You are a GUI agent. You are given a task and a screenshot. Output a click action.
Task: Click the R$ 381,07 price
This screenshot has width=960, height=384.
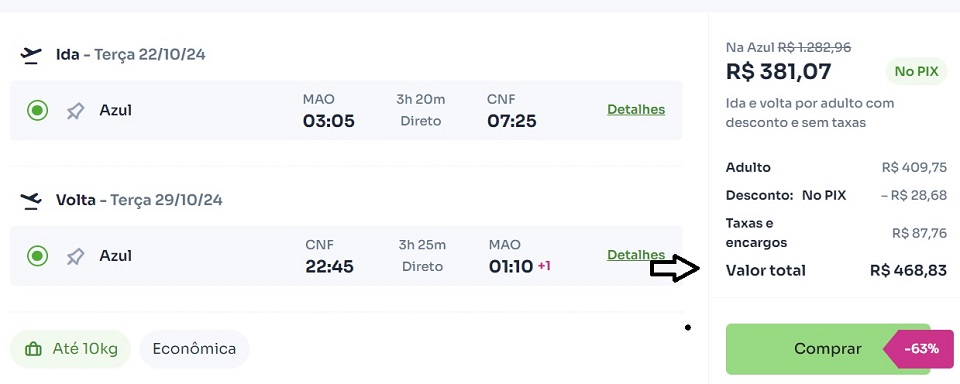(779, 72)
